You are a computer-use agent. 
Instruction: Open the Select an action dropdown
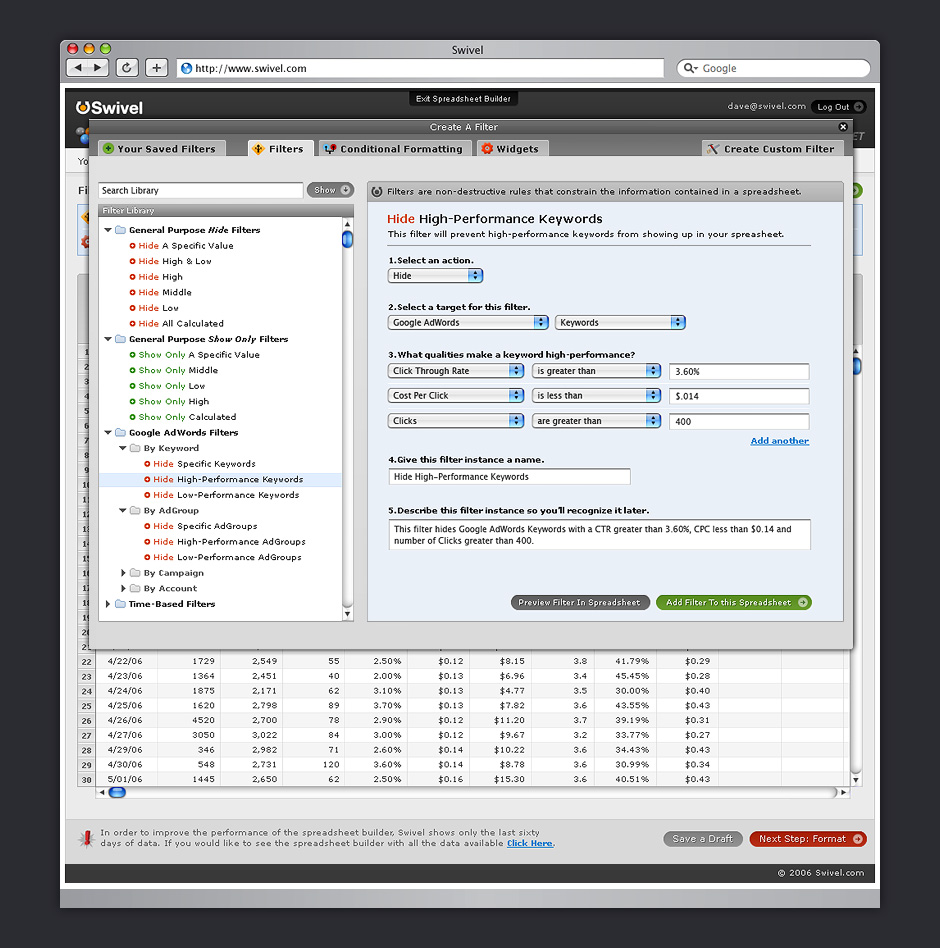(435, 276)
